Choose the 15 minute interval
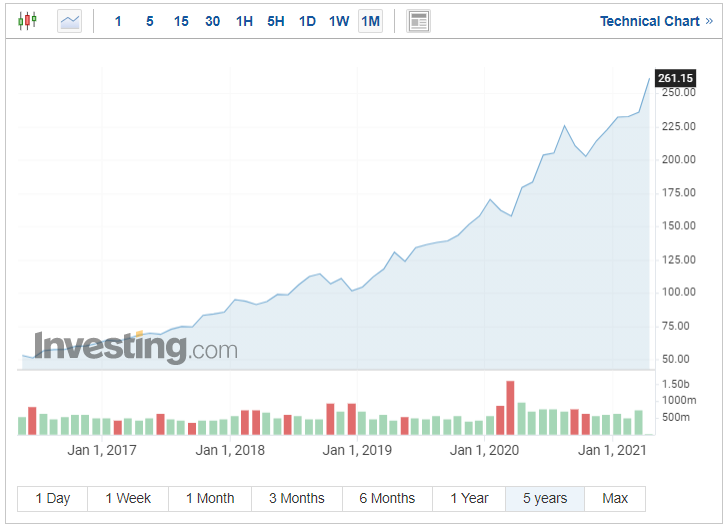Image resolution: width=728 pixels, height=527 pixels. point(181,21)
